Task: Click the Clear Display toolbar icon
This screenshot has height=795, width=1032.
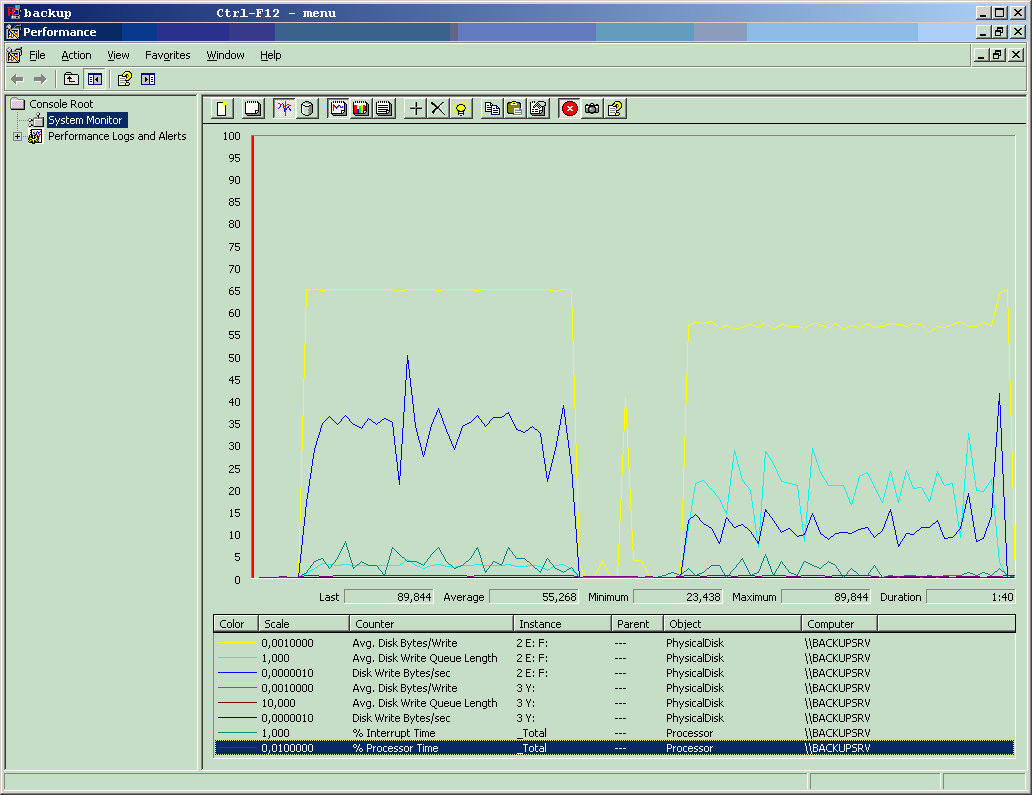Action: (253, 108)
